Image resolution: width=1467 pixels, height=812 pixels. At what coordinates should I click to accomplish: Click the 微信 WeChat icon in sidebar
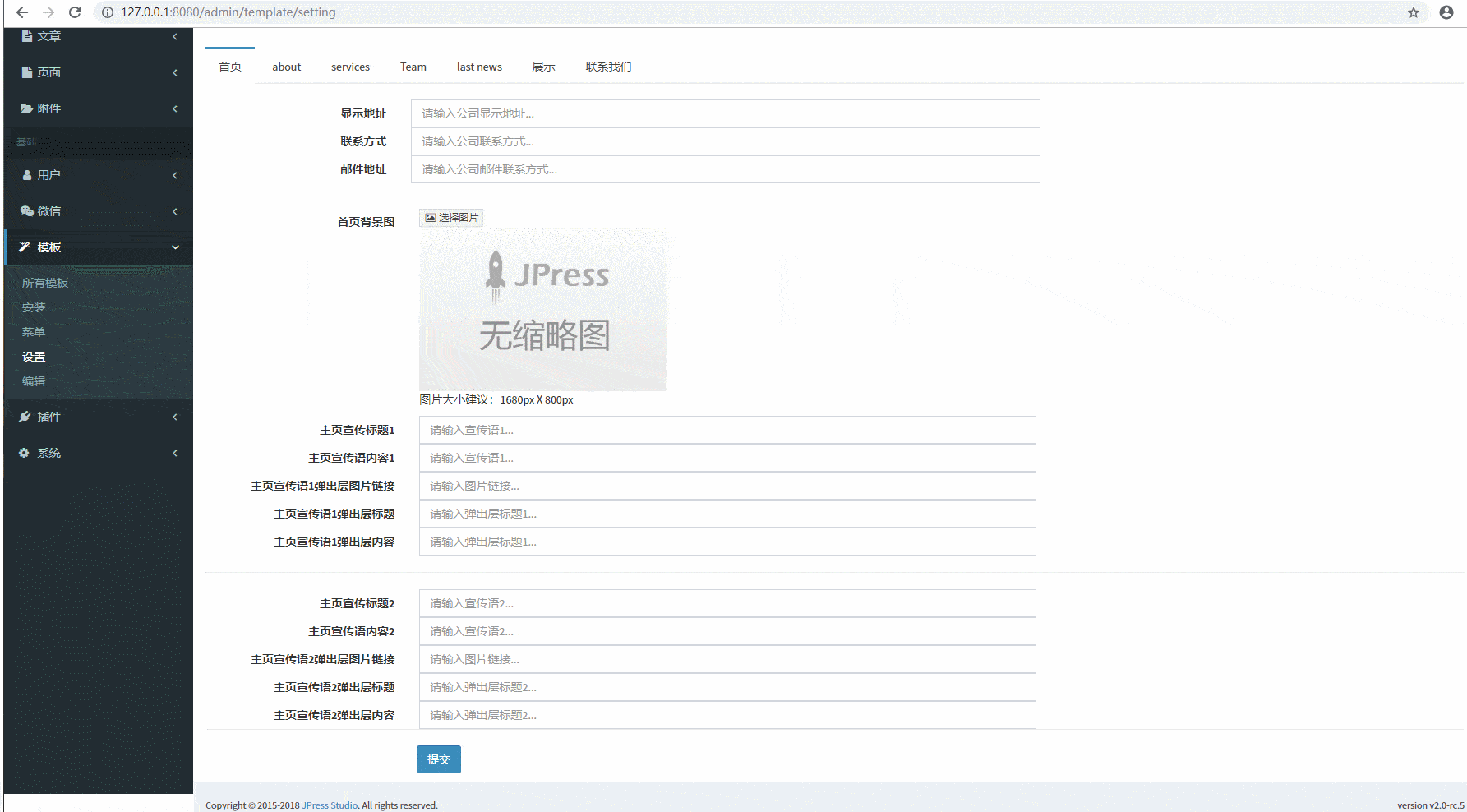pos(27,211)
